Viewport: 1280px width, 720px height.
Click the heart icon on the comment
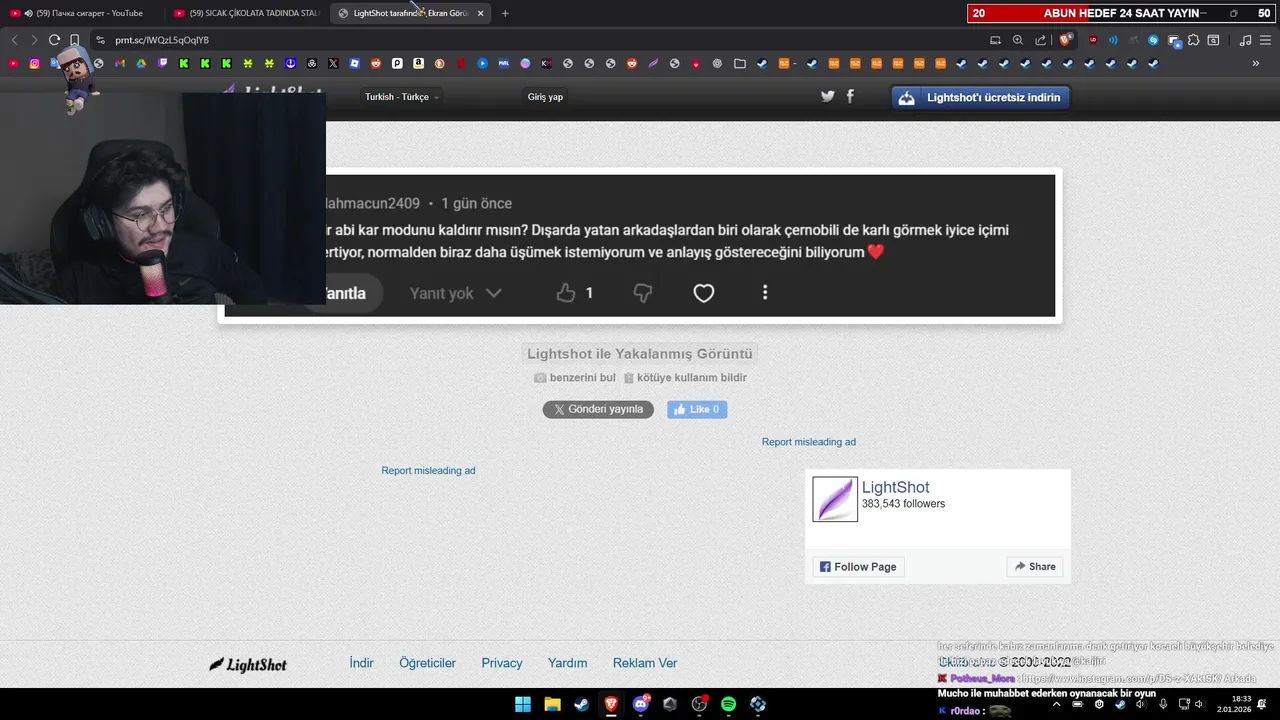click(x=704, y=293)
